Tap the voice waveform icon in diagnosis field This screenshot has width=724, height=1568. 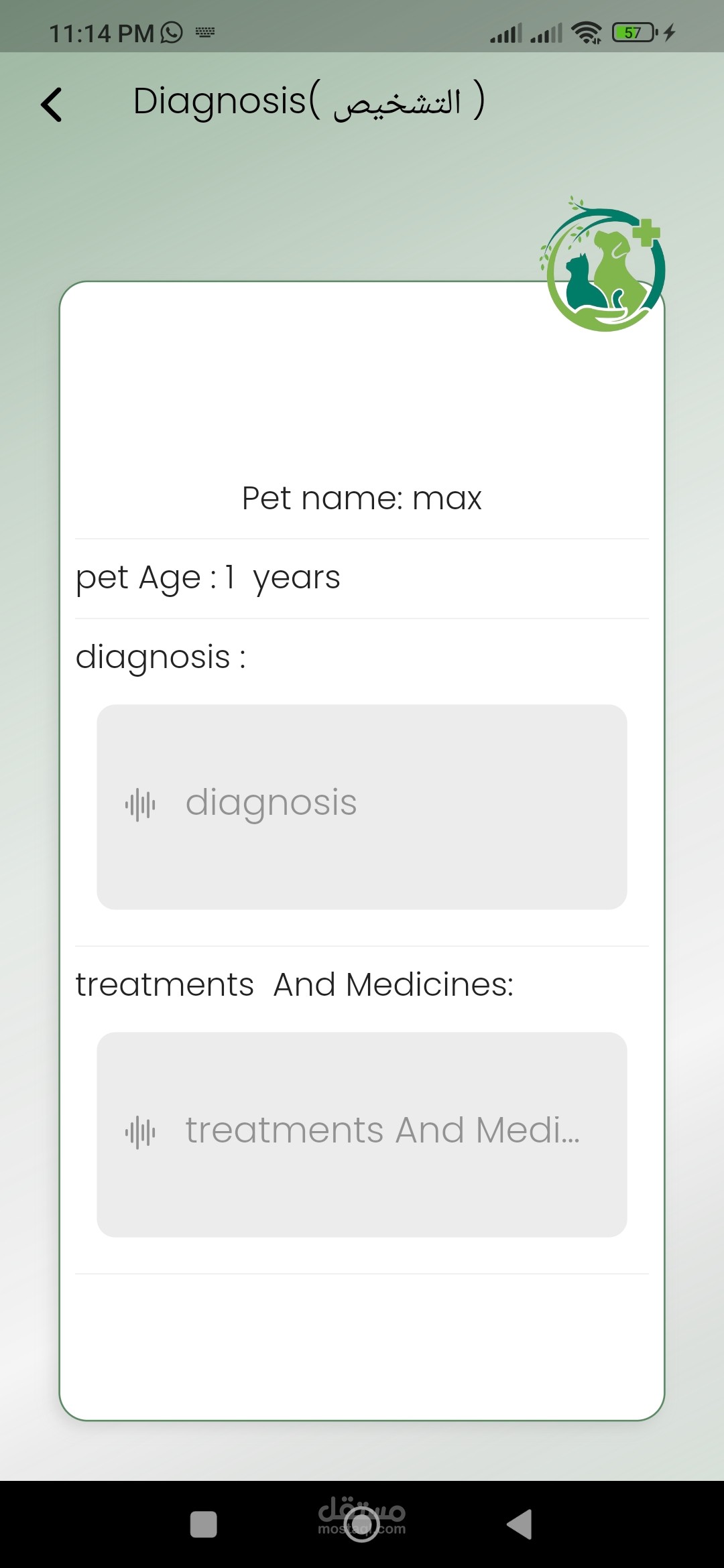[140, 804]
